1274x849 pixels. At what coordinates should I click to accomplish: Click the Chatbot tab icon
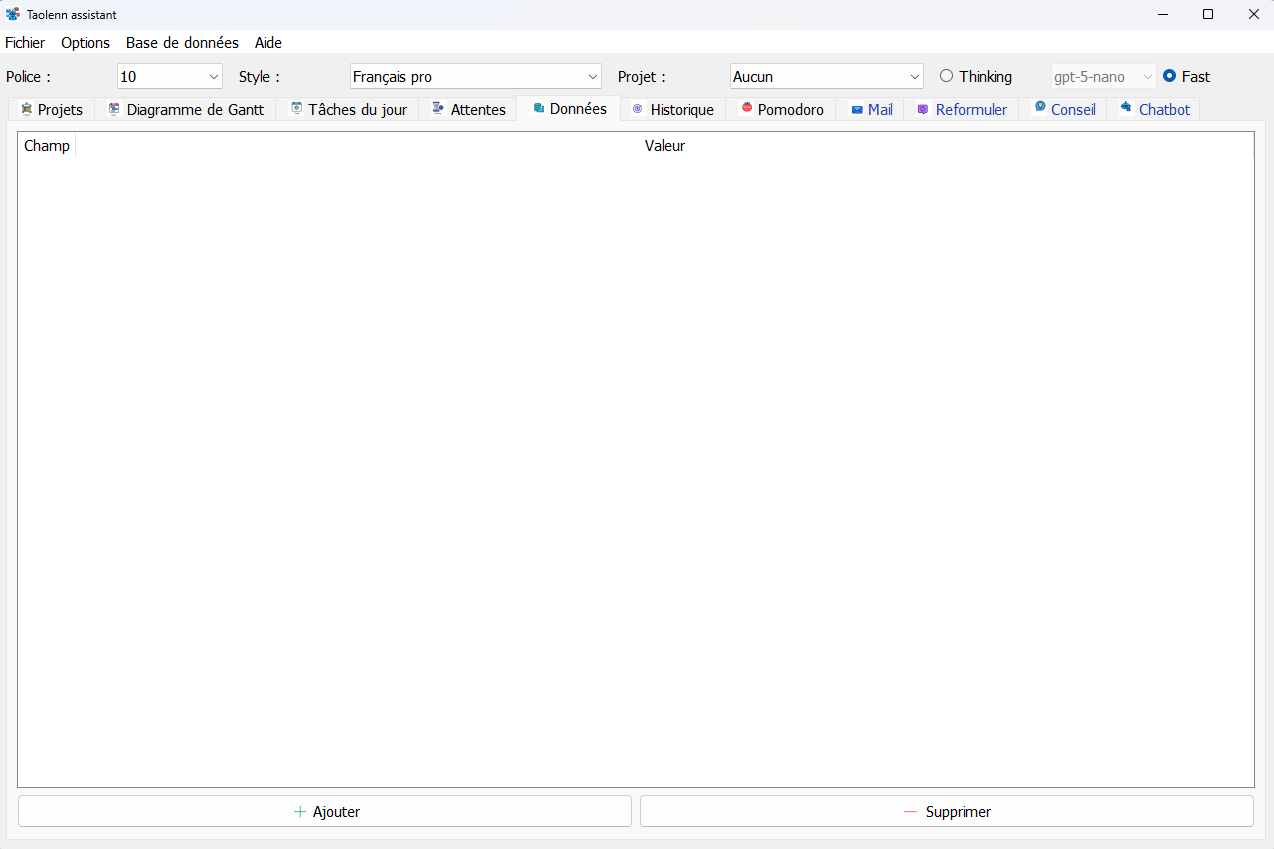click(1126, 108)
